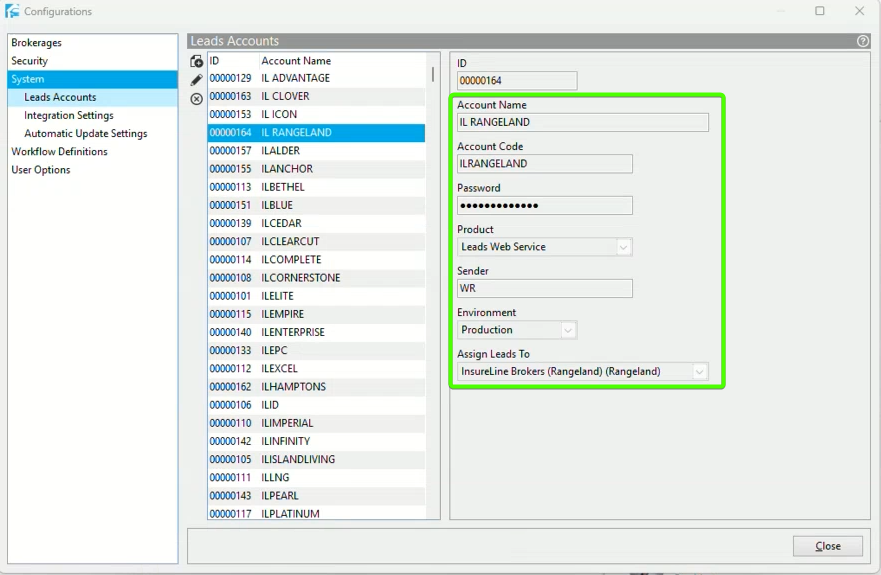Click the Sender field WR

544,288
